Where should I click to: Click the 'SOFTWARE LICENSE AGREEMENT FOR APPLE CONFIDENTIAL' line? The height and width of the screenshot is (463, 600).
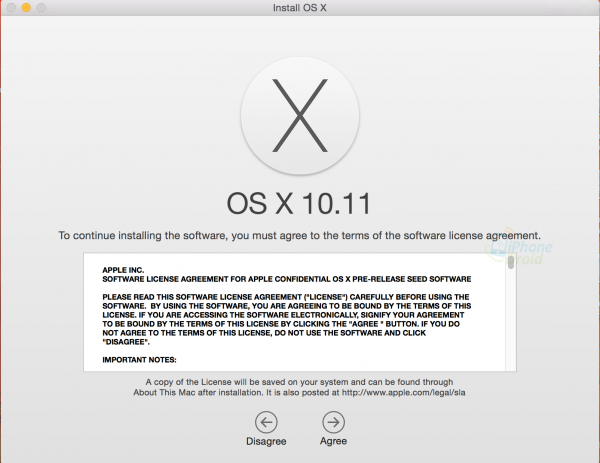pos(287,279)
